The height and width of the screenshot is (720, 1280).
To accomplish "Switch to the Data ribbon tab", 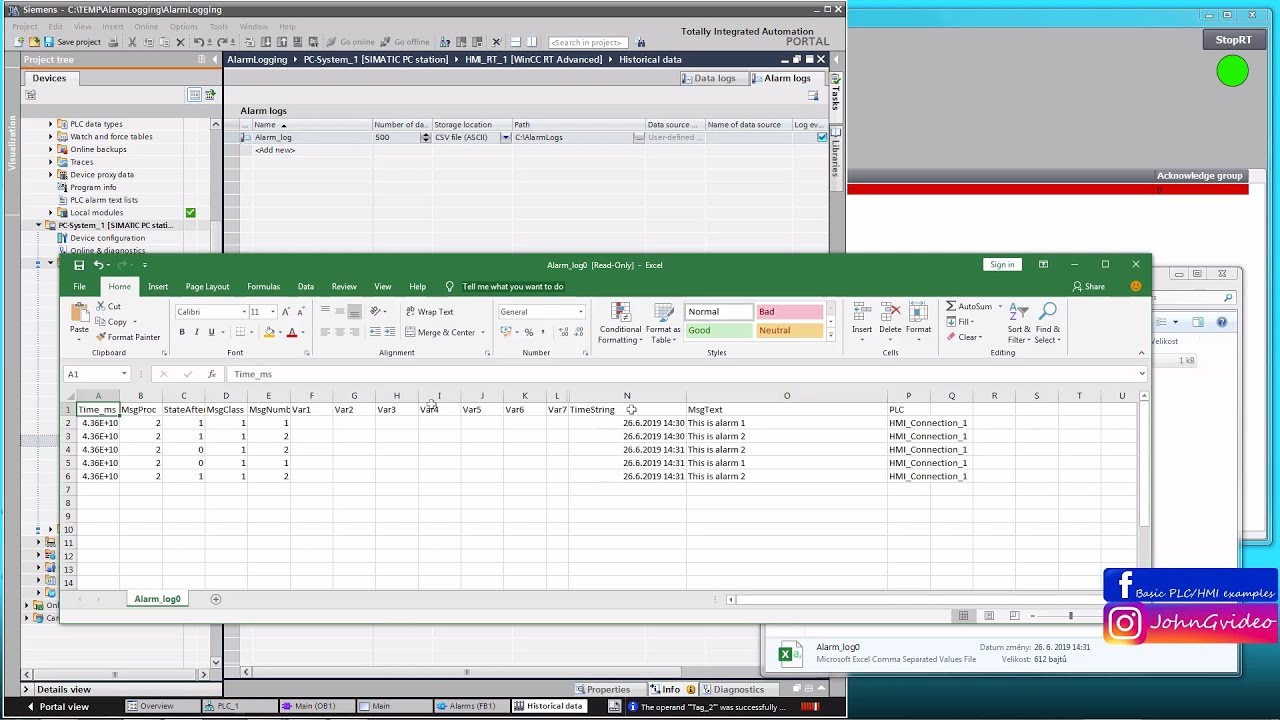I will 305,287.
